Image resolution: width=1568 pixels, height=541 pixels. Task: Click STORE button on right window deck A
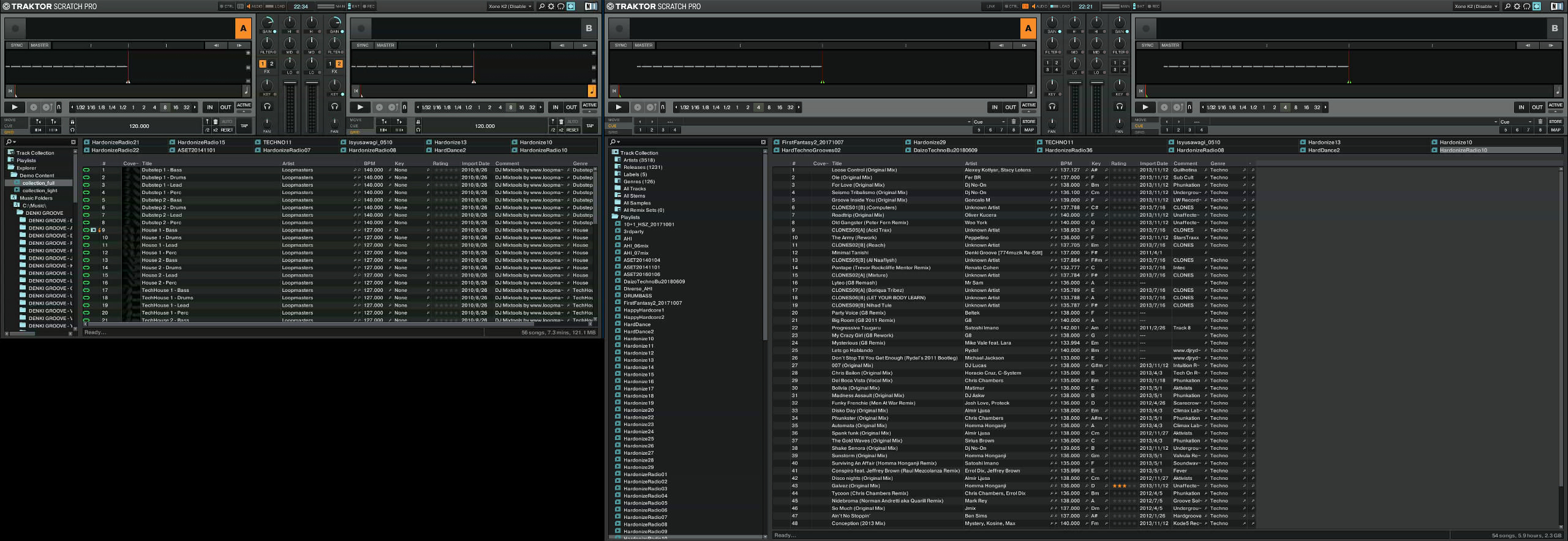click(x=1029, y=122)
